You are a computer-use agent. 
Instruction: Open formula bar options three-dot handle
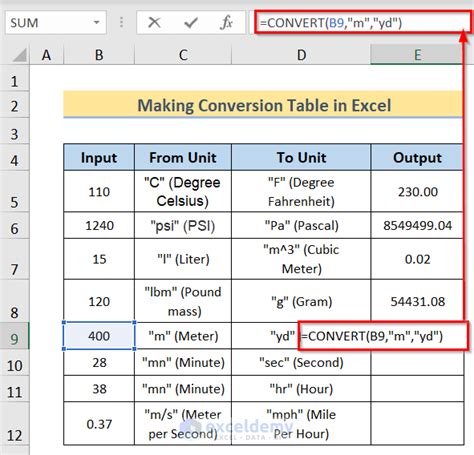[121, 23]
